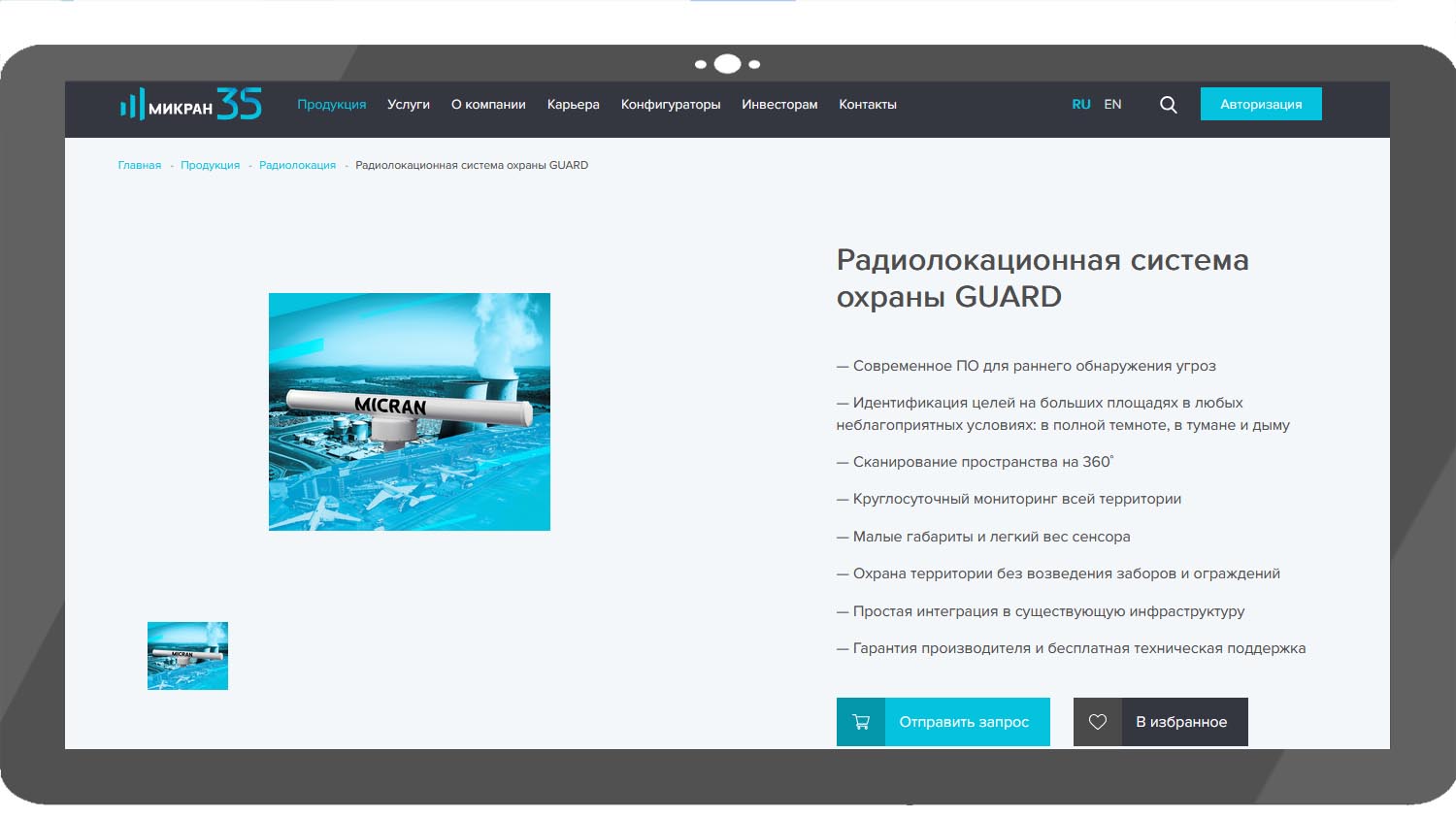Open the Продукция menu item
Screen dimensions: 1456x818
click(x=331, y=105)
